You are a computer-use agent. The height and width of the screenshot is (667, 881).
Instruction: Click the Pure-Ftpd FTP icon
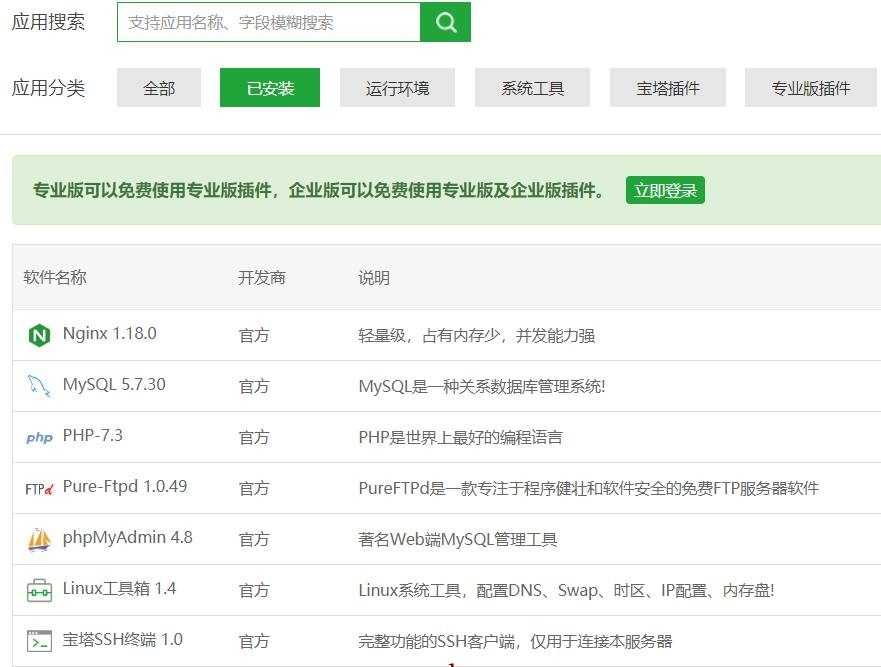click(x=39, y=488)
